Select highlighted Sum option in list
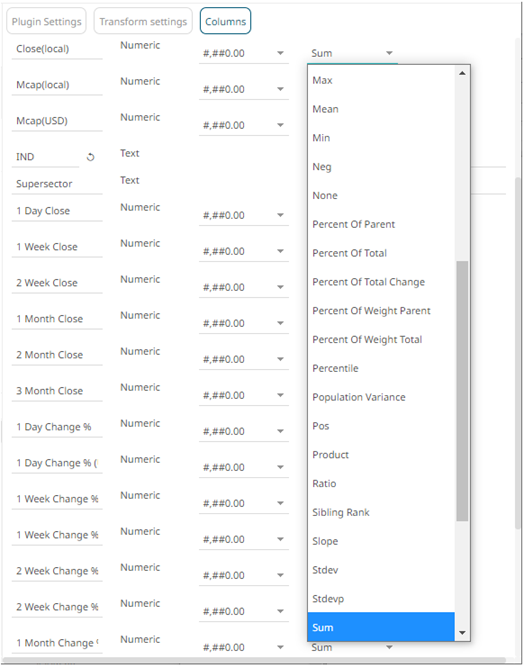The width and height of the screenshot is (524, 668). (x=381, y=627)
